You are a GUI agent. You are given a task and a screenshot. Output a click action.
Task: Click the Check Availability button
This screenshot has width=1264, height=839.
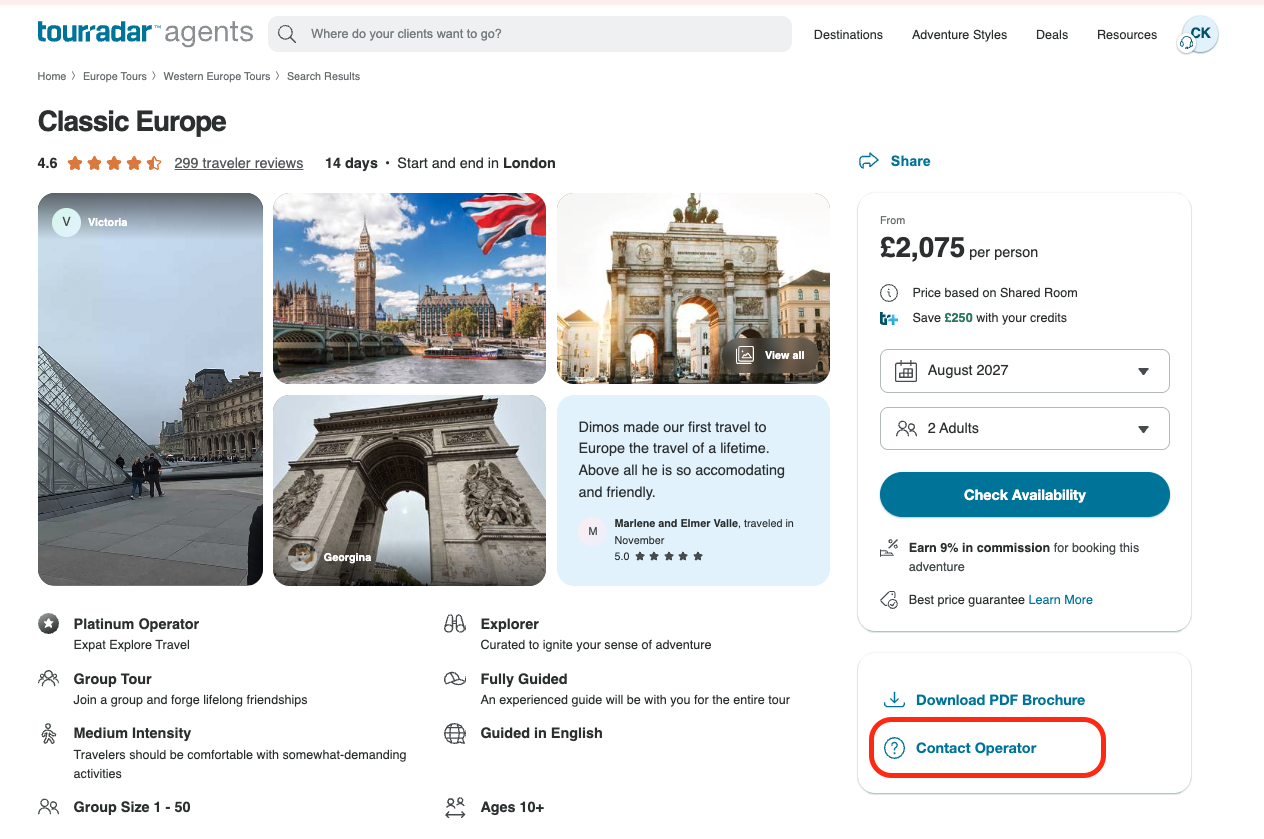point(1025,495)
